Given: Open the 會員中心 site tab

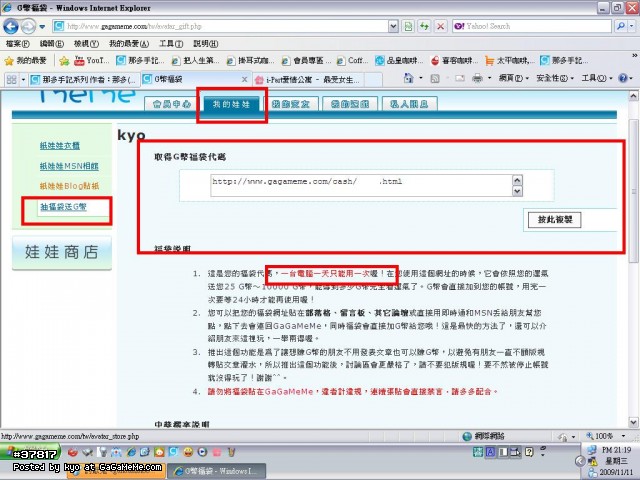Looking at the screenshot, I should [x=171, y=104].
